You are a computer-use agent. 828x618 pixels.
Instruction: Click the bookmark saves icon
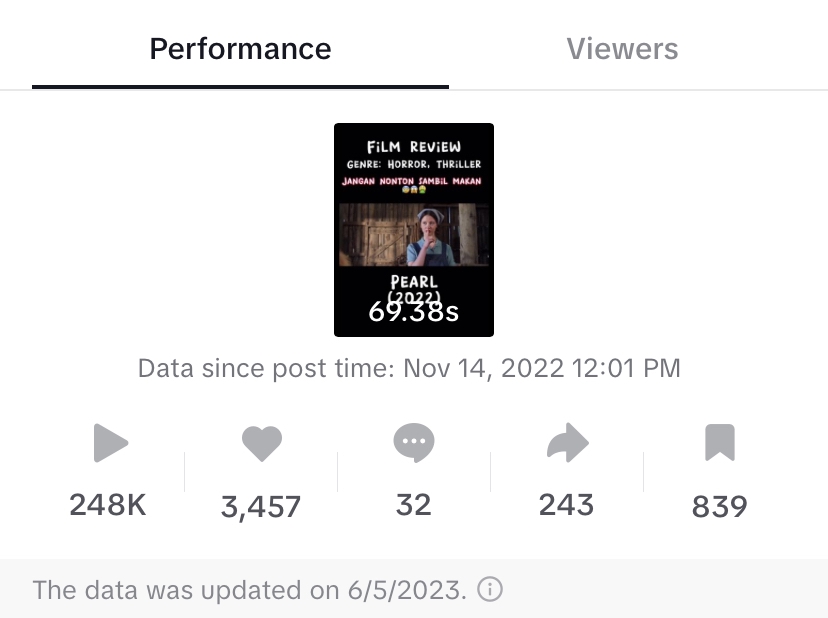tap(719, 443)
